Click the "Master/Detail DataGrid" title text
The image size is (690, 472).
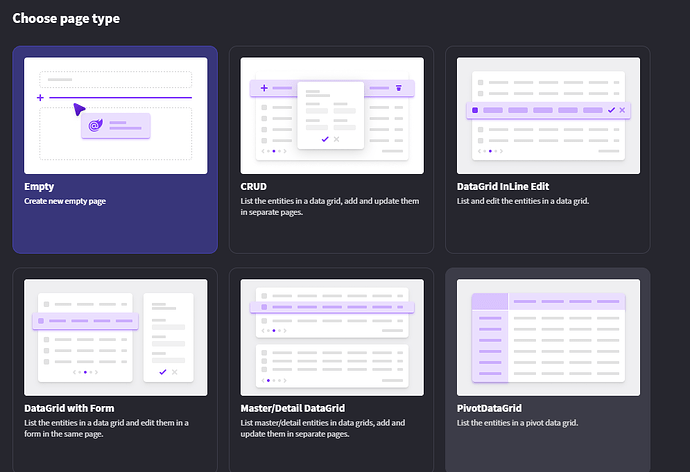click(x=293, y=408)
